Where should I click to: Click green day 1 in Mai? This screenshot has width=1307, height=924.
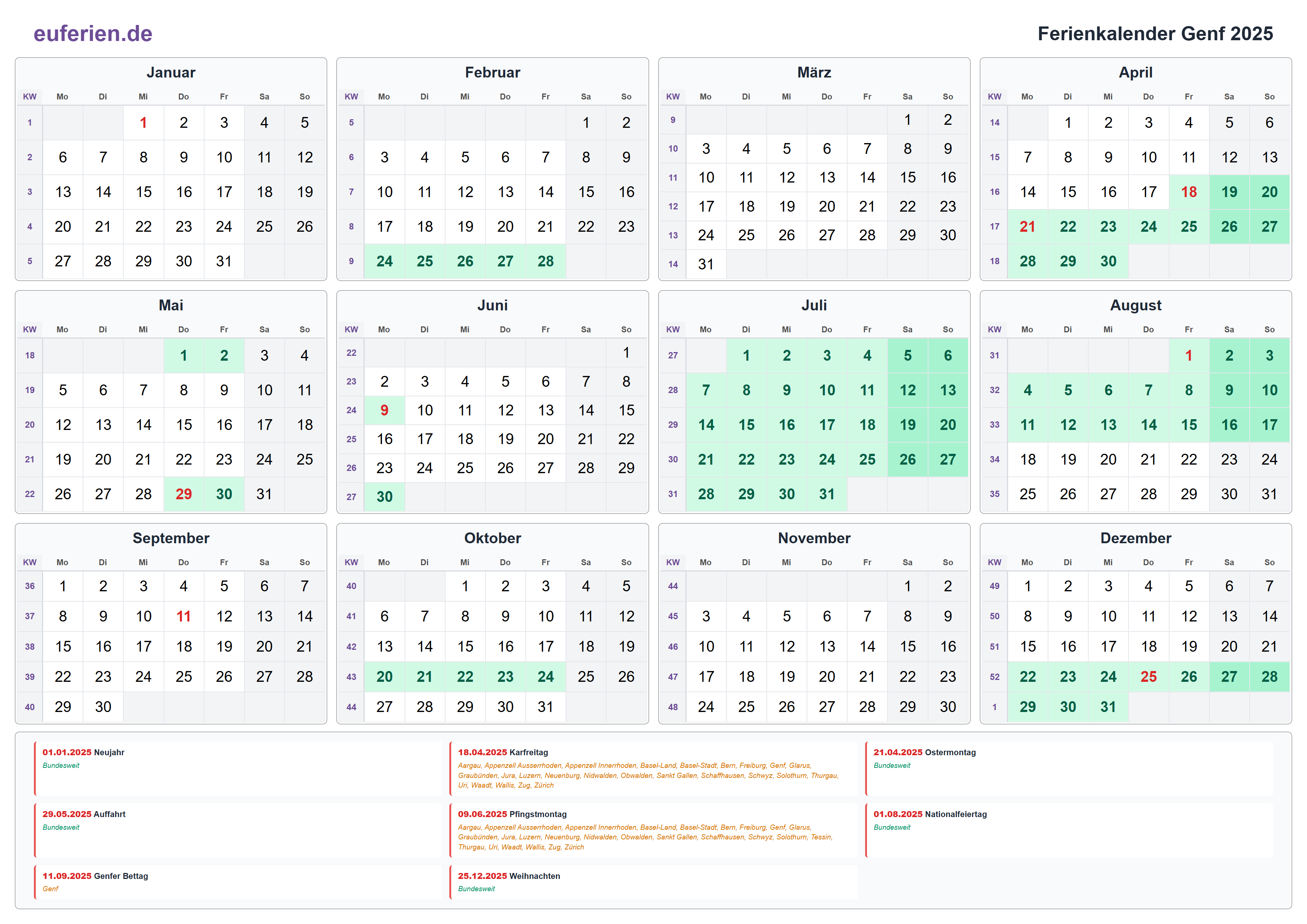pos(183,355)
